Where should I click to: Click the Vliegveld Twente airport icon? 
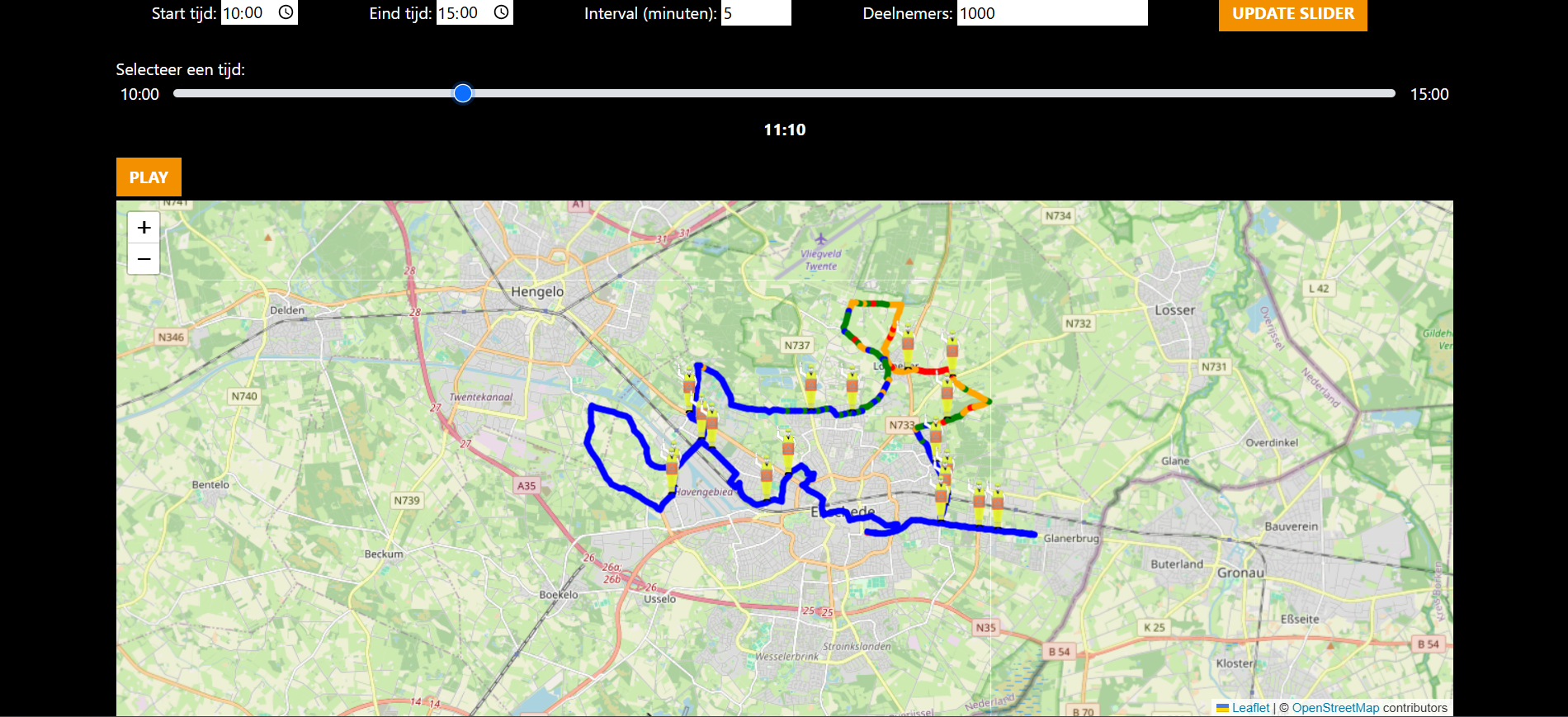click(x=820, y=240)
